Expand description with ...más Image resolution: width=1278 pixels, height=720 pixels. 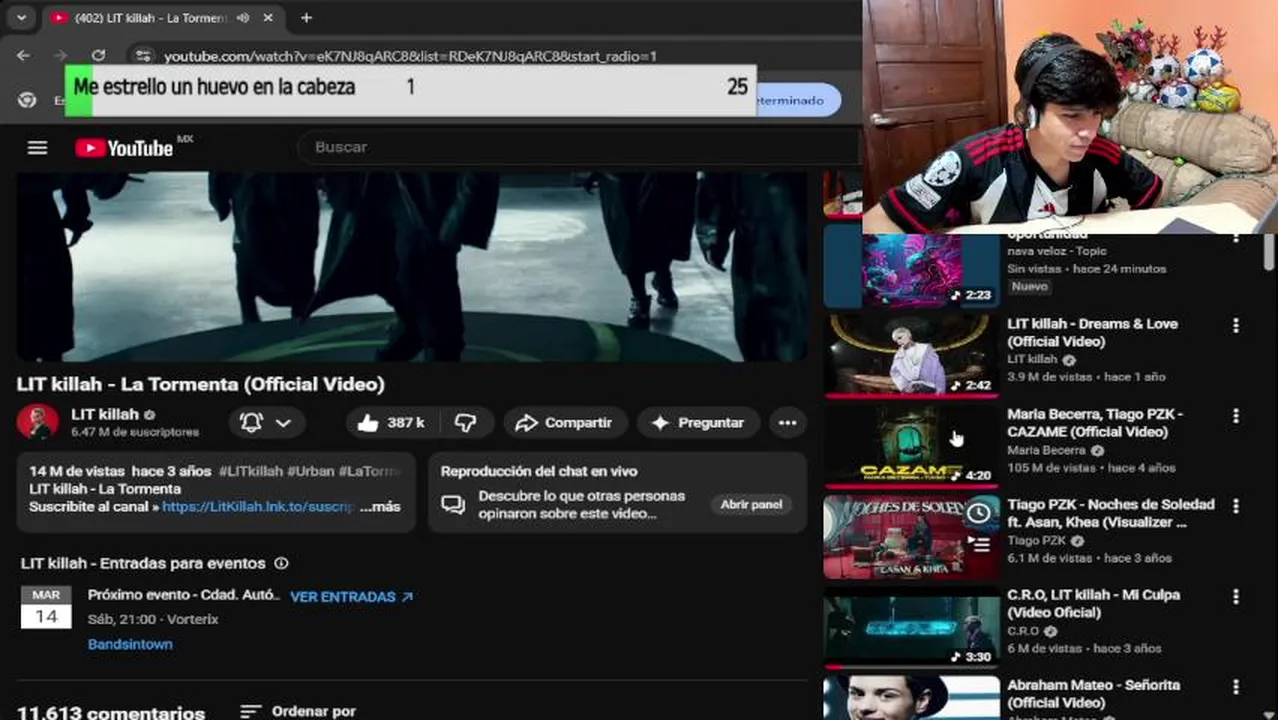click(x=381, y=507)
